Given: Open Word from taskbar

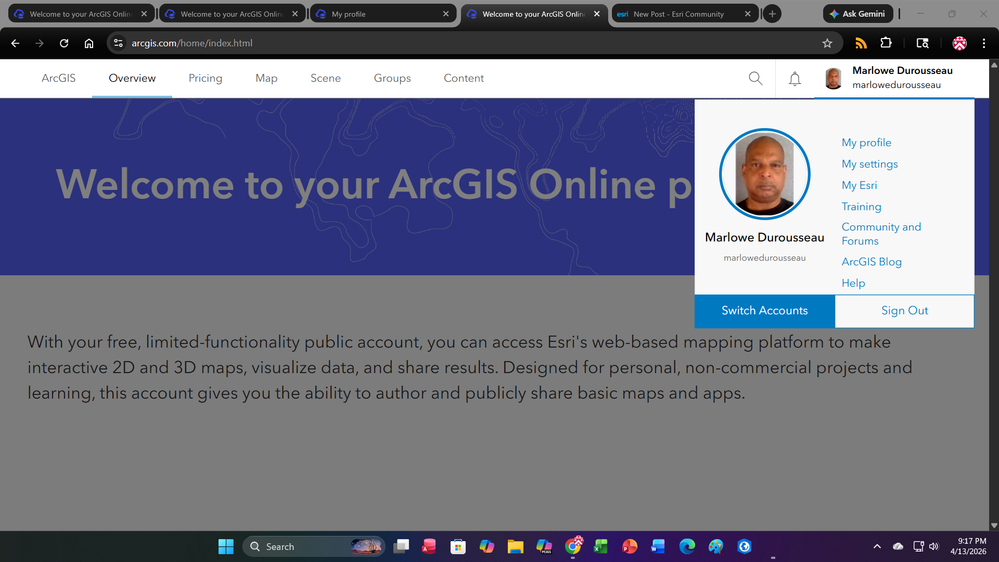Looking at the screenshot, I should tap(658, 547).
